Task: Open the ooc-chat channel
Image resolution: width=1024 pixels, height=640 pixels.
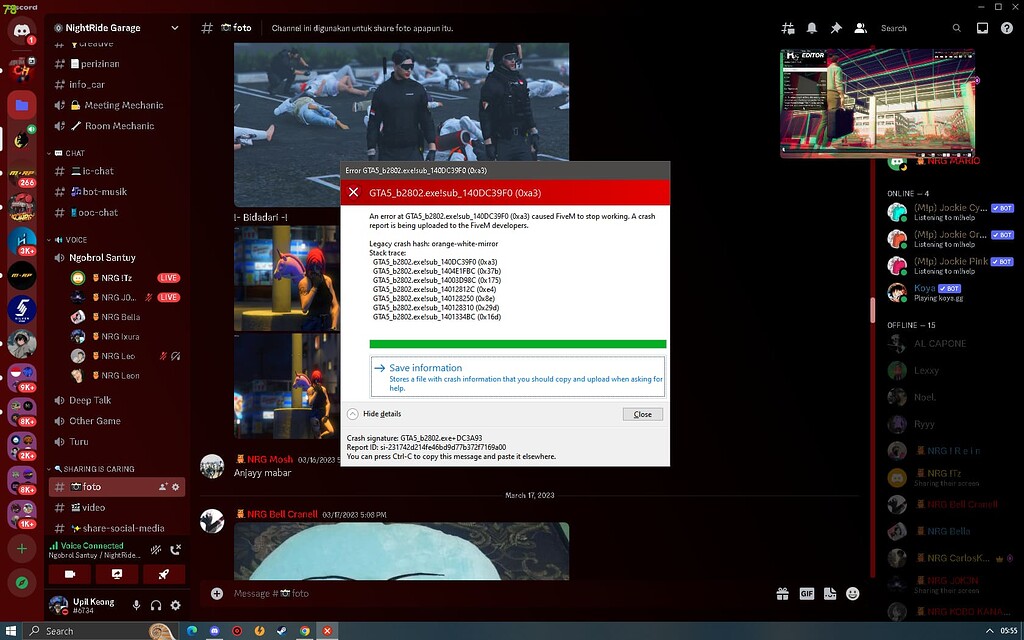Action: click(x=116, y=213)
